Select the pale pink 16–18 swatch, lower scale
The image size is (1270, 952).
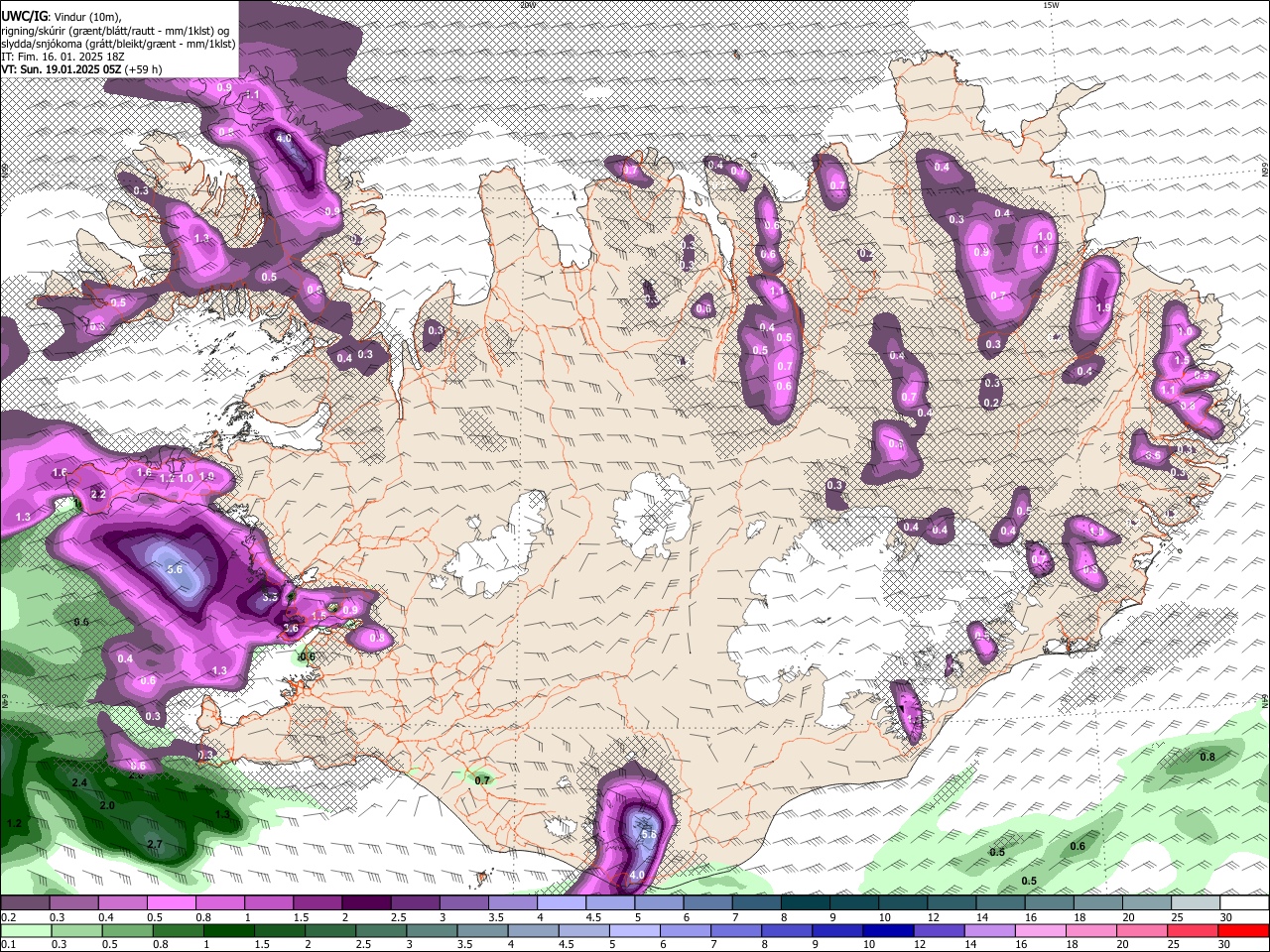coord(1039,930)
